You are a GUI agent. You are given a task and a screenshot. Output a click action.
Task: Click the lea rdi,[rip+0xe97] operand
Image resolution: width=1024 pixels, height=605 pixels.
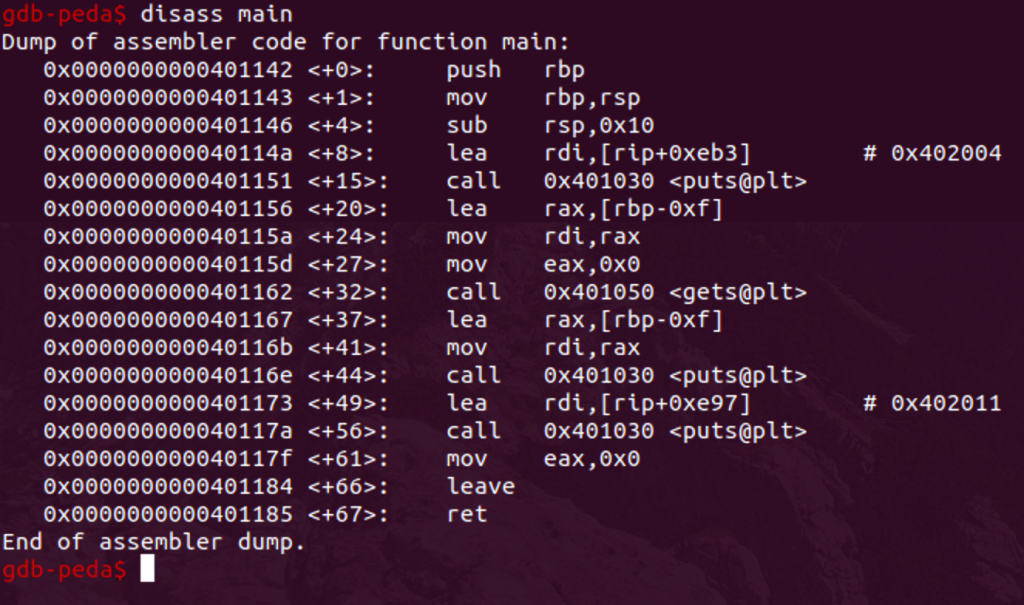647,403
